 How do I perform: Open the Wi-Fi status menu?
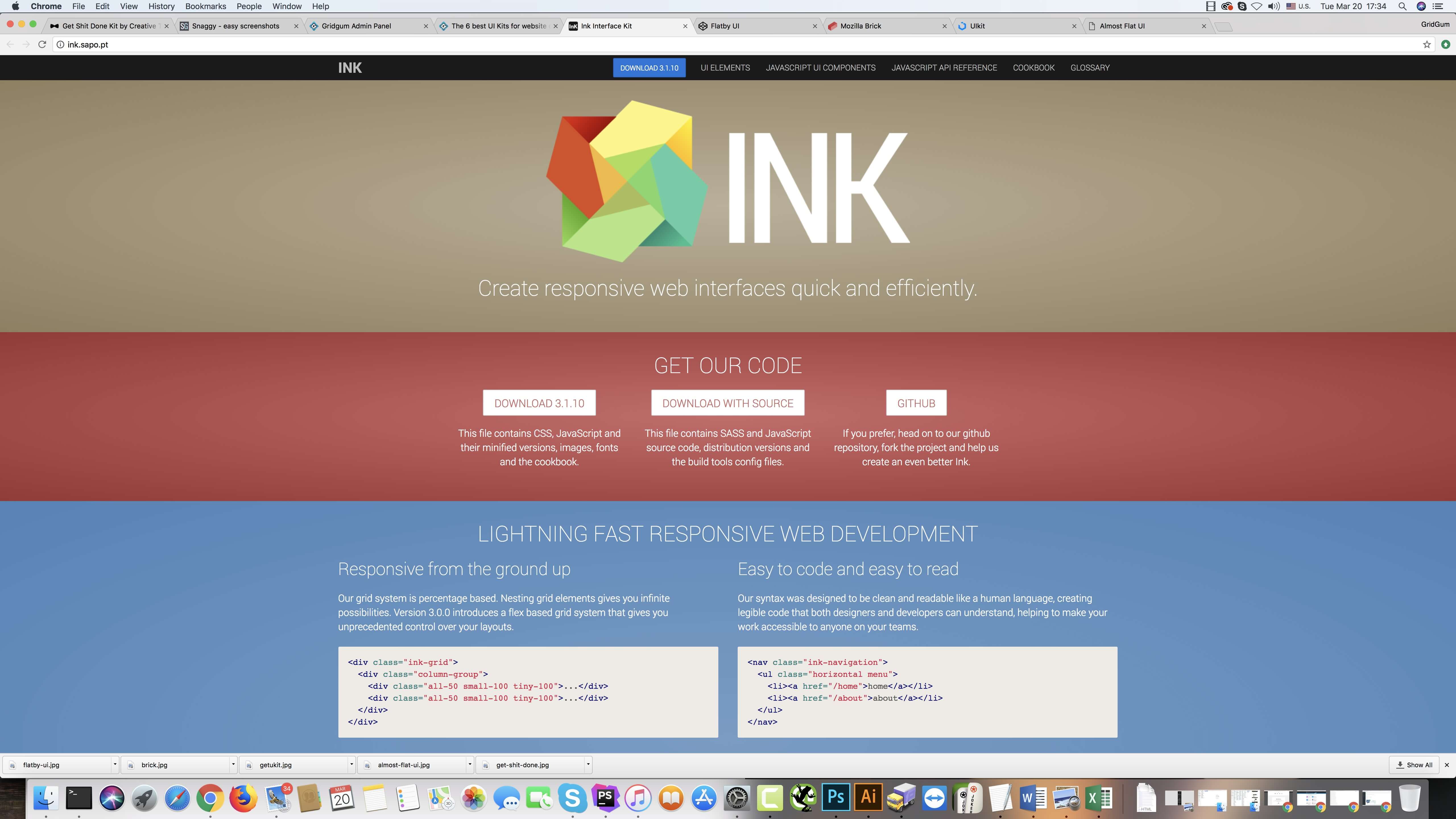click(x=1256, y=6)
